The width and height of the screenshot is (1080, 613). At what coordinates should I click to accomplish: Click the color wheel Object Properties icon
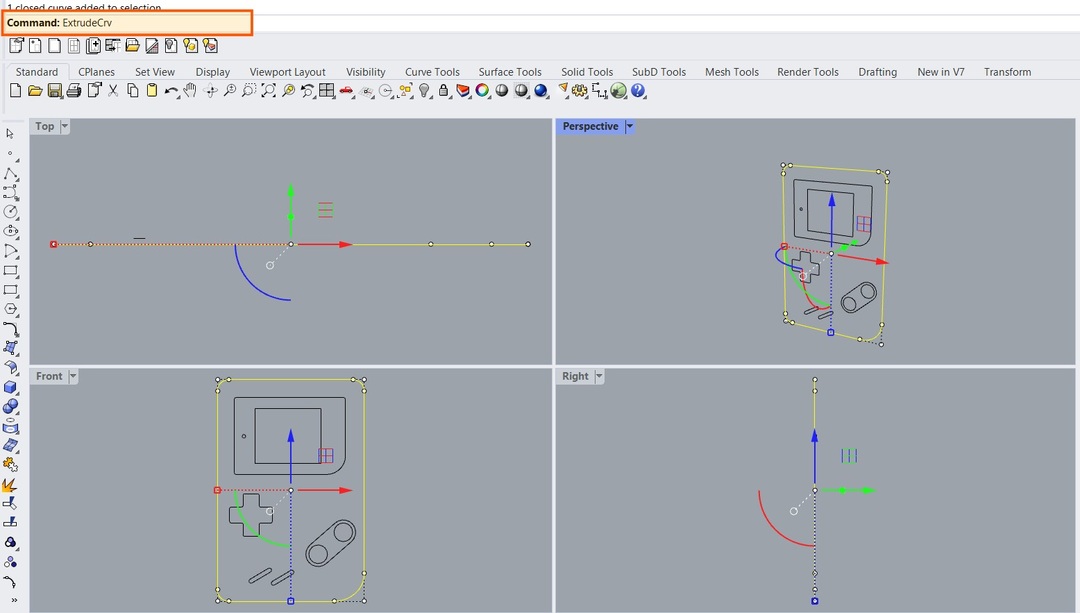(x=482, y=90)
